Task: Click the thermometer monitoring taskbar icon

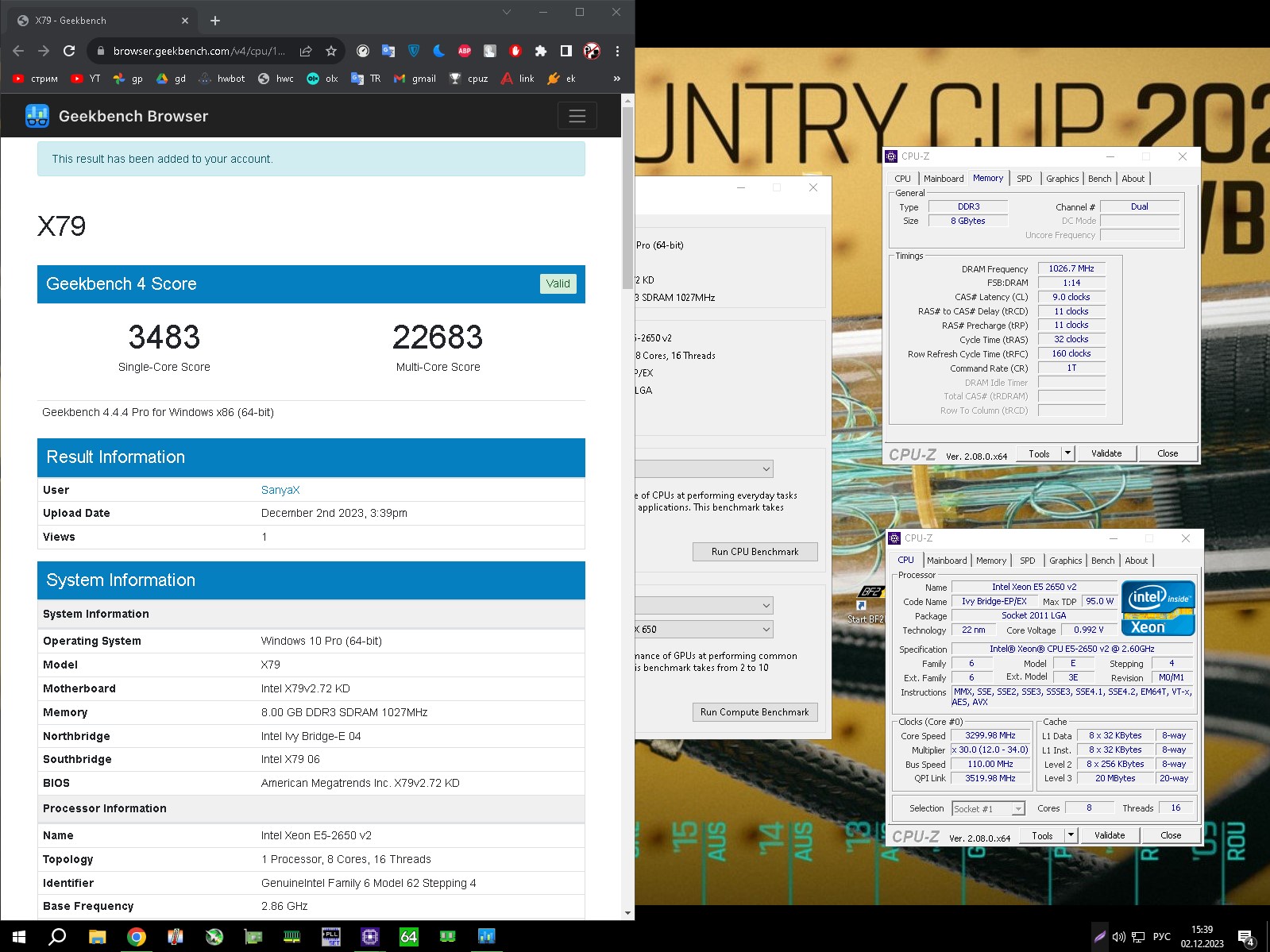Action: coord(176,937)
